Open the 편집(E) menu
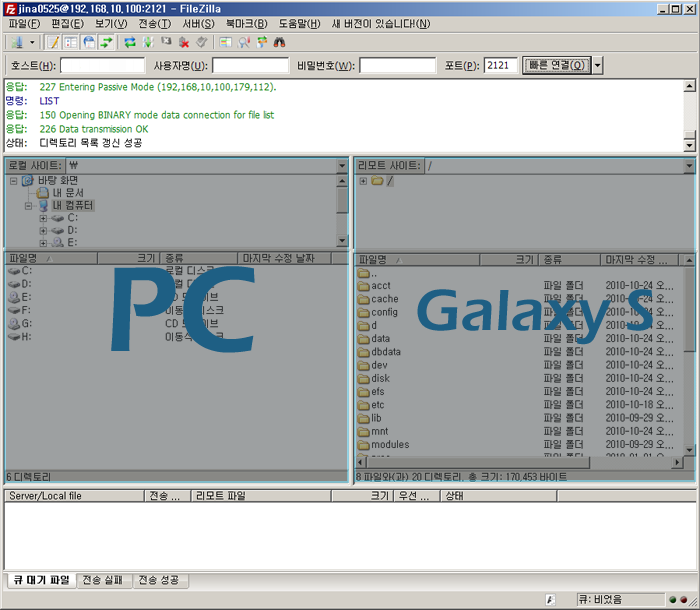The image size is (700, 610). coord(67,24)
